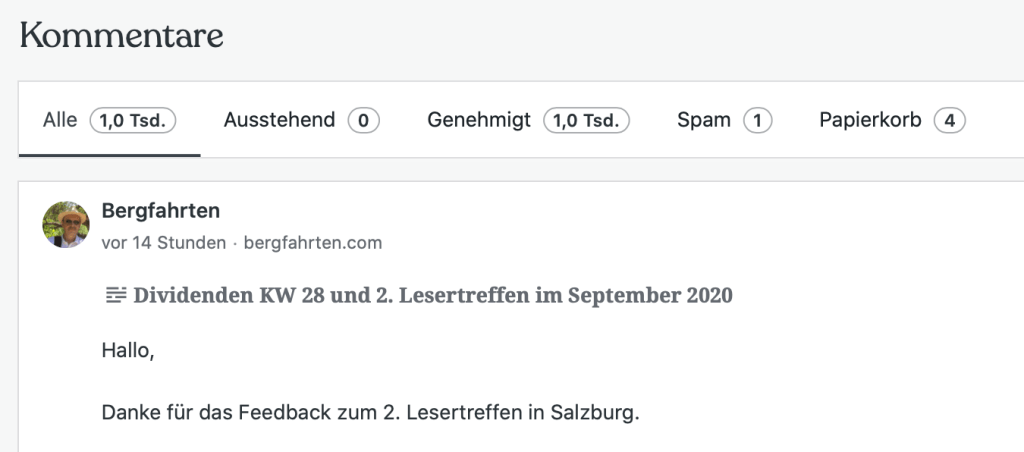Click the Papierkorb count badge showing 4
This screenshot has width=1024, height=452.
pos(949,121)
